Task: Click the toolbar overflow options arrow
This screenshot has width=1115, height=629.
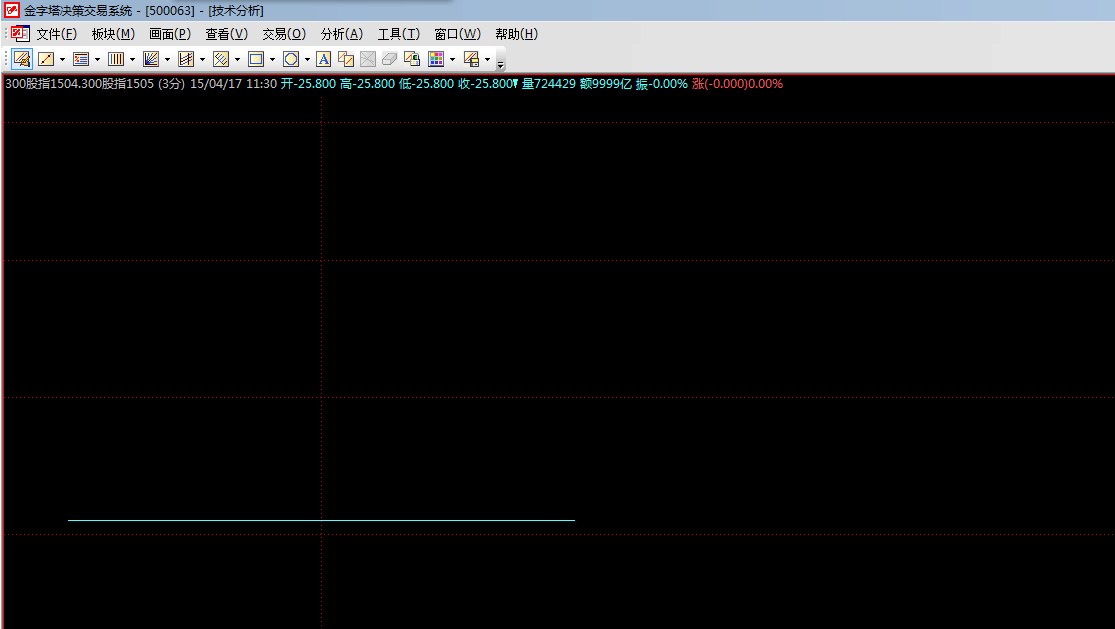Action: click(500, 61)
